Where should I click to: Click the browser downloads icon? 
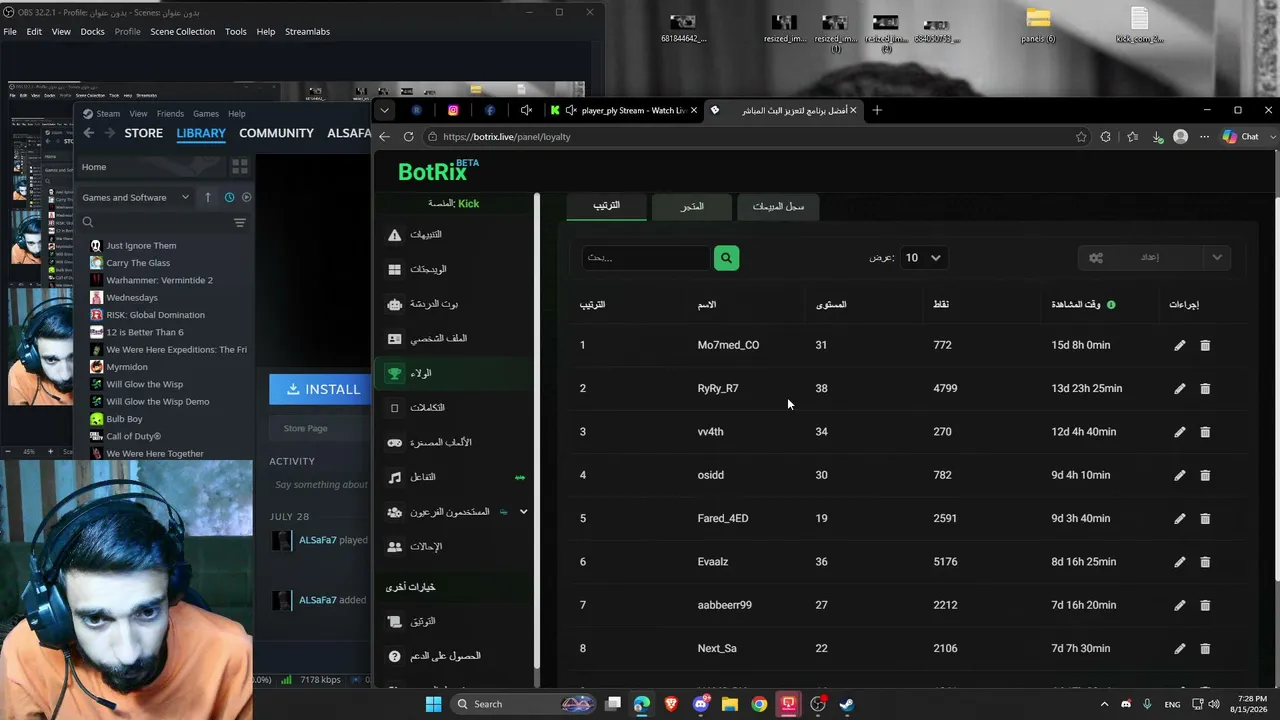point(1157,137)
